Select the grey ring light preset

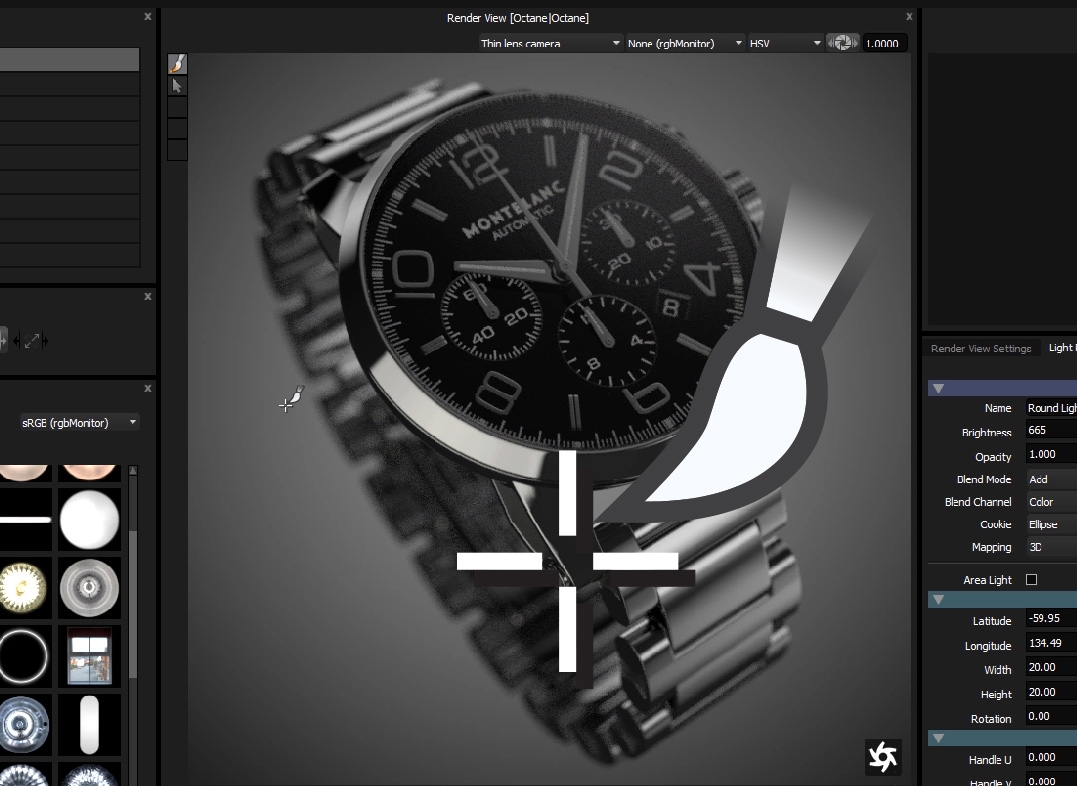pos(89,587)
